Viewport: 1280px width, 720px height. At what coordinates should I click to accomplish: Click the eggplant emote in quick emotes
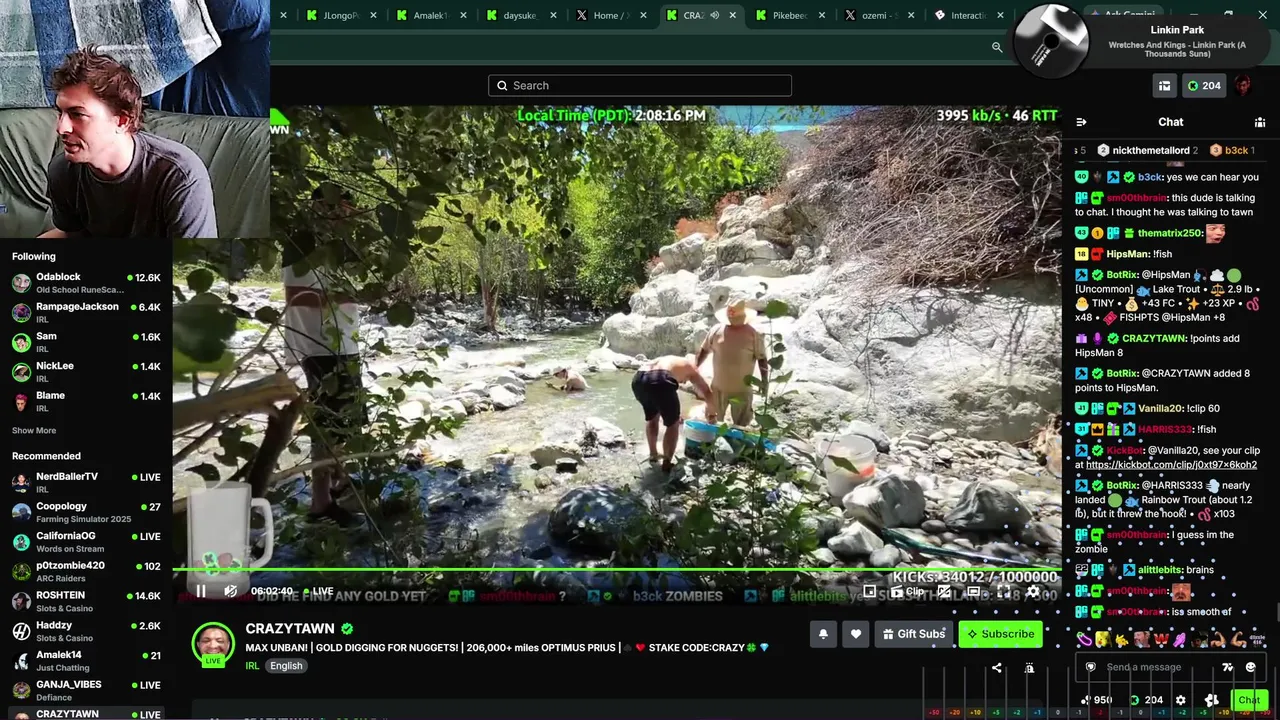(1084, 638)
